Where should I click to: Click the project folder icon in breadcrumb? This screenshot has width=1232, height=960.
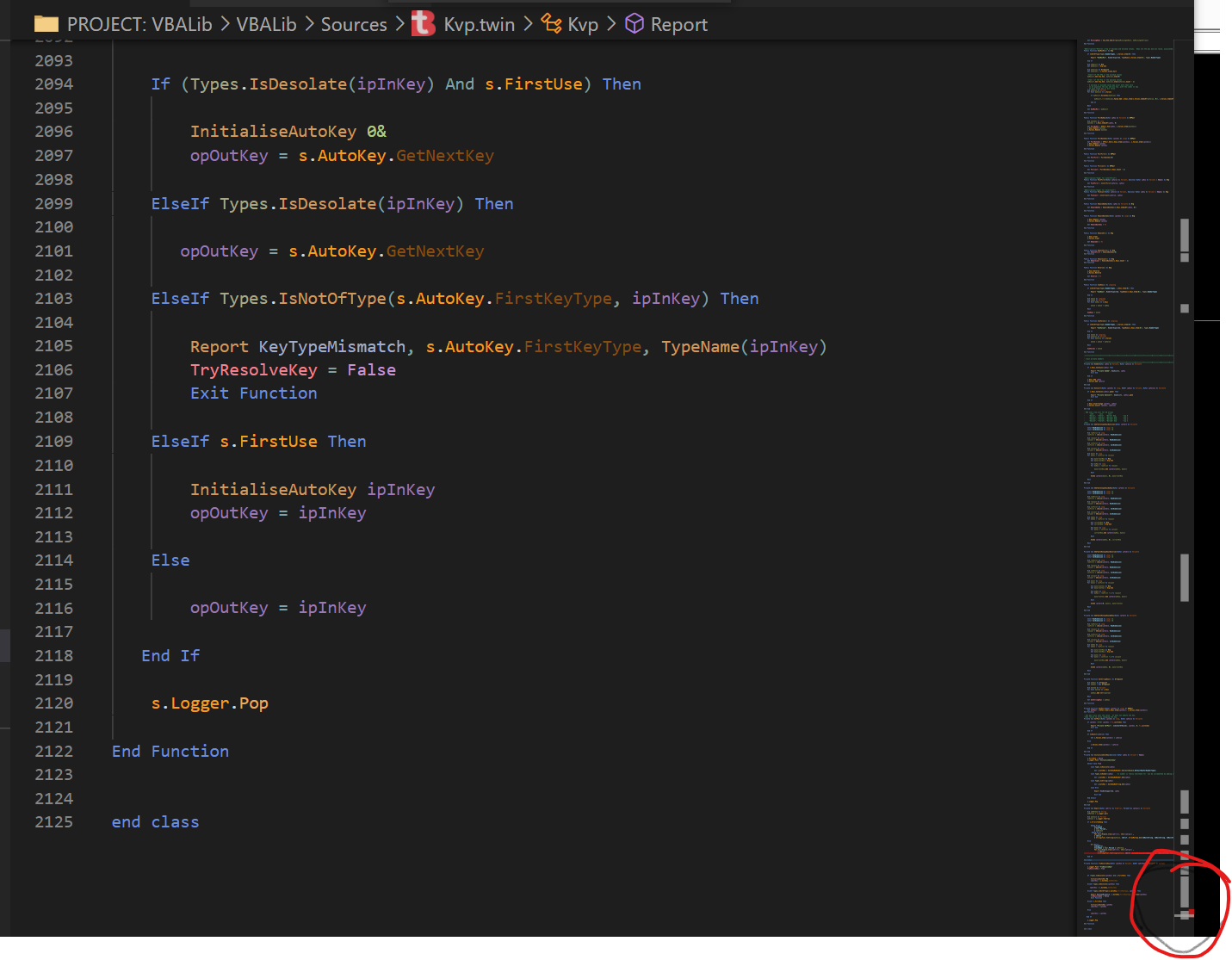[x=46, y=23]
